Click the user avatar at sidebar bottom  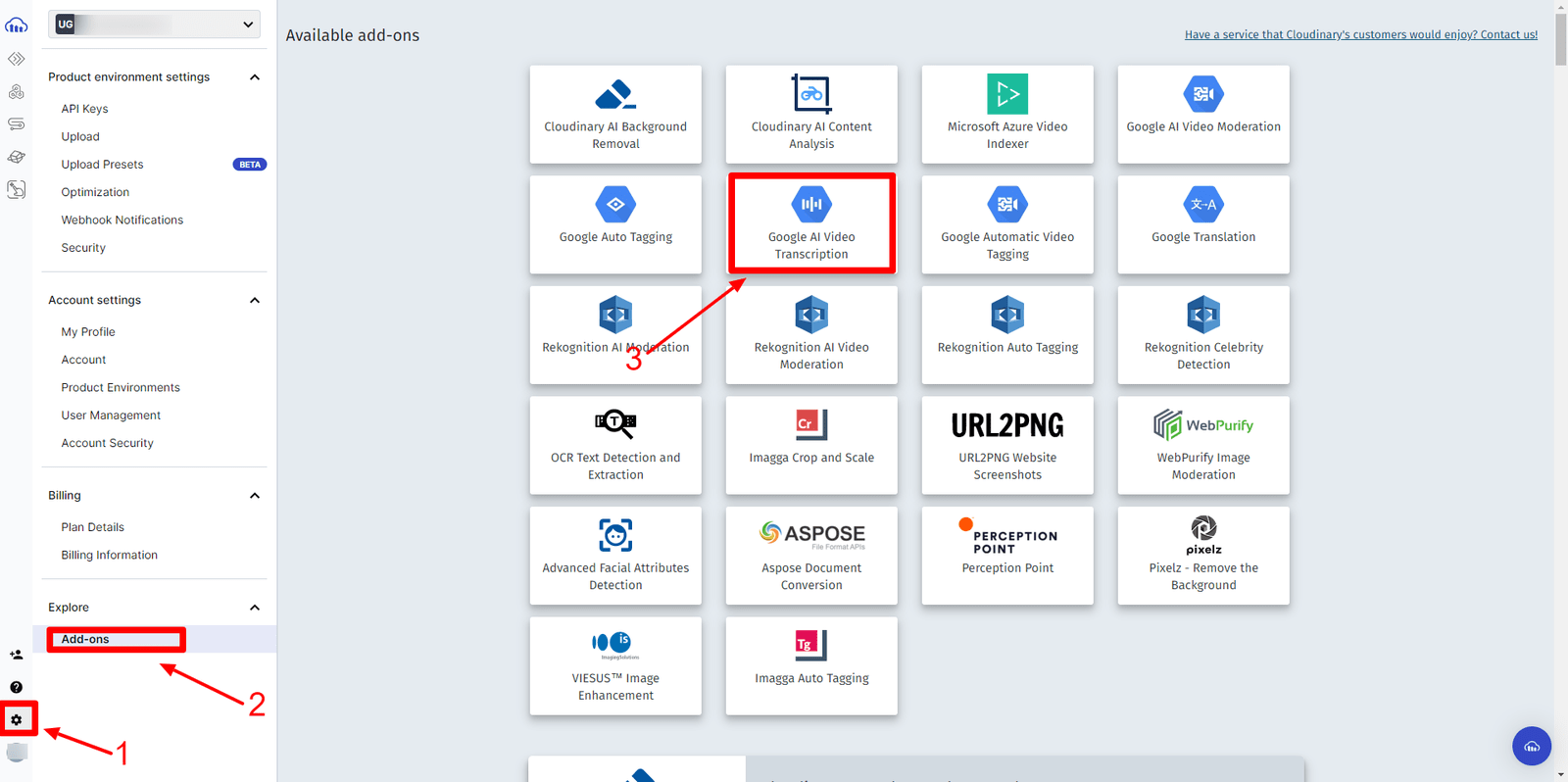[x=17, y=752]
